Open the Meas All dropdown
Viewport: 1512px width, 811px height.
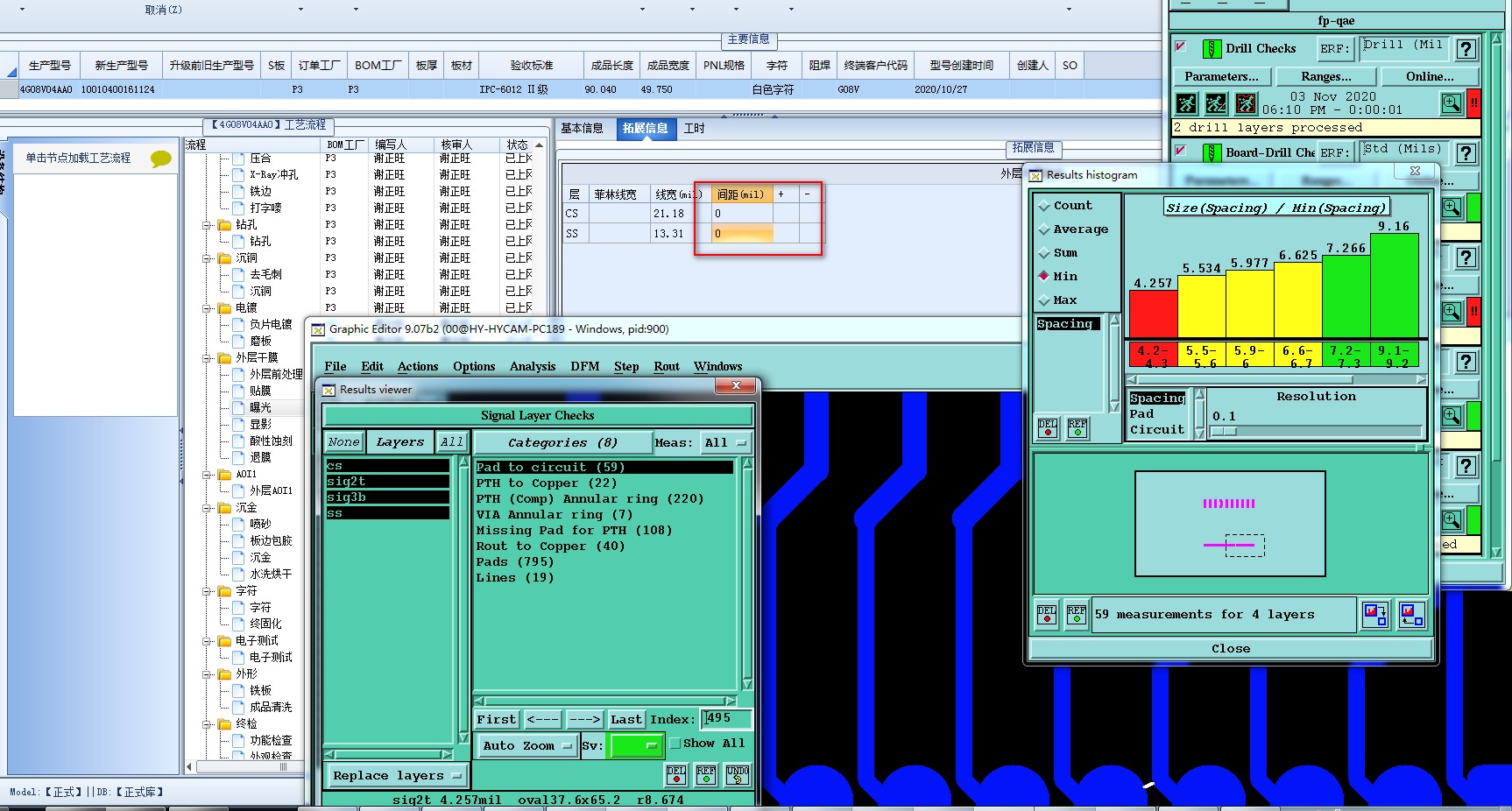click(x=726, y=443)
